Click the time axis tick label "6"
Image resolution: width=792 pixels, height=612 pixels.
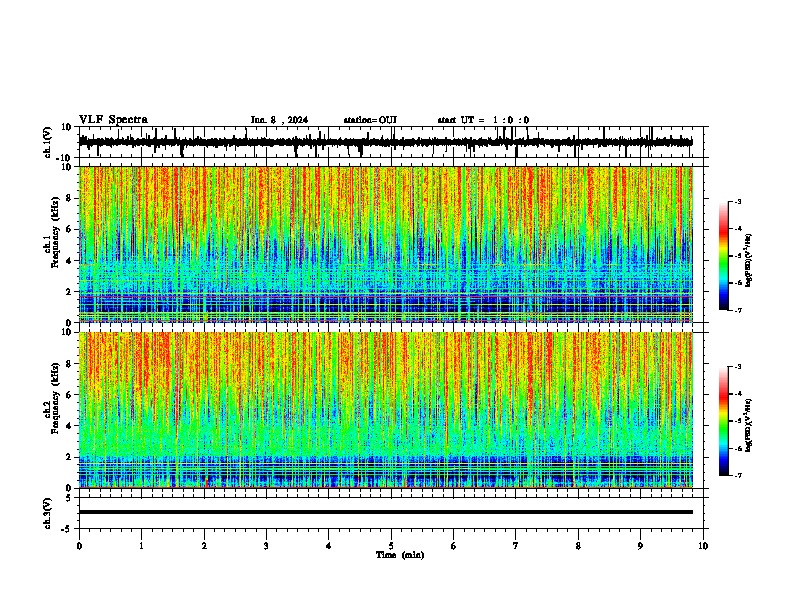[454, 546]
